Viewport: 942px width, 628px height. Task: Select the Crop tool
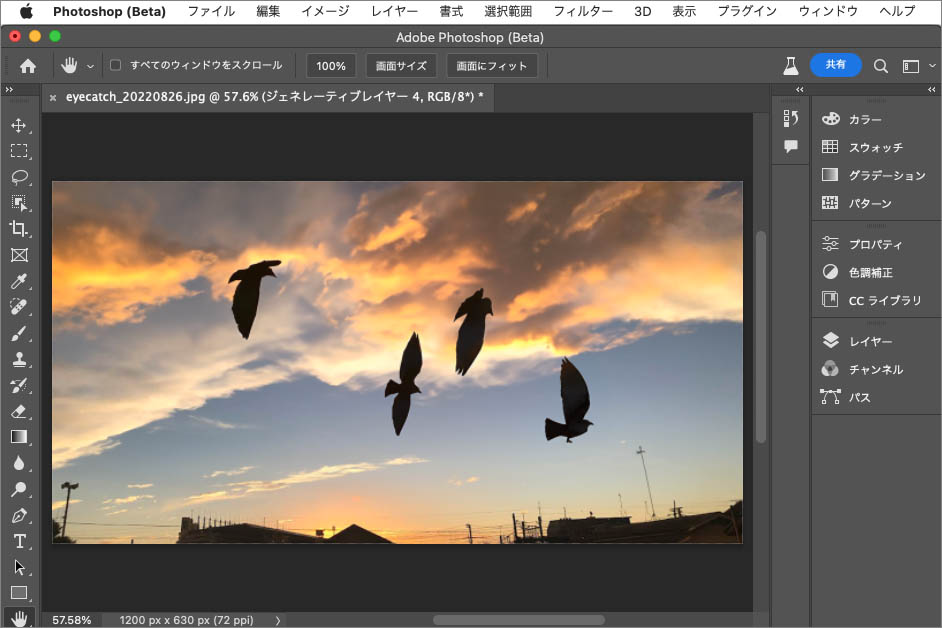coord(19,229)
